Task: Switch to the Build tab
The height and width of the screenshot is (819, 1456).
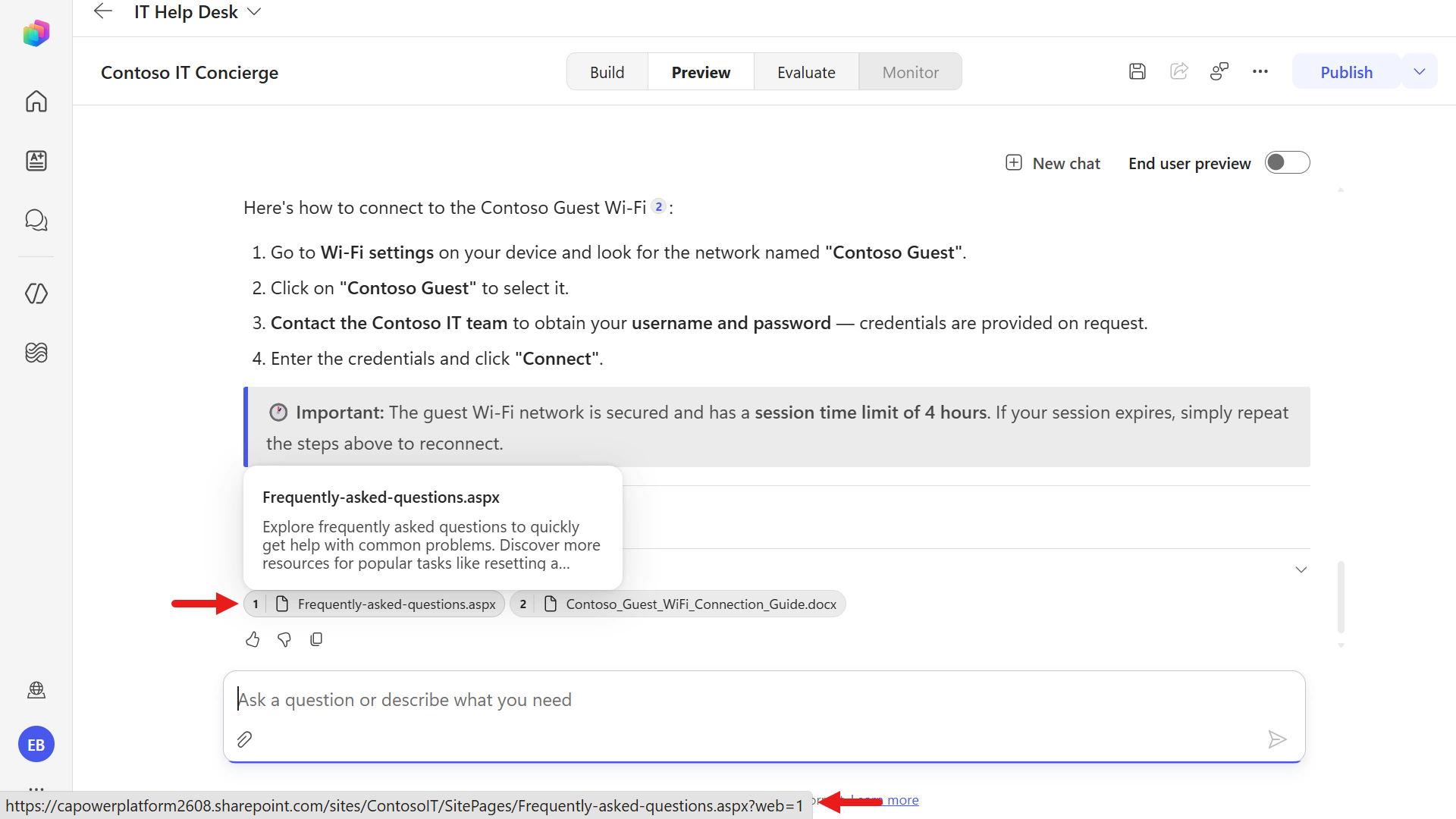Action: point(607,72)
